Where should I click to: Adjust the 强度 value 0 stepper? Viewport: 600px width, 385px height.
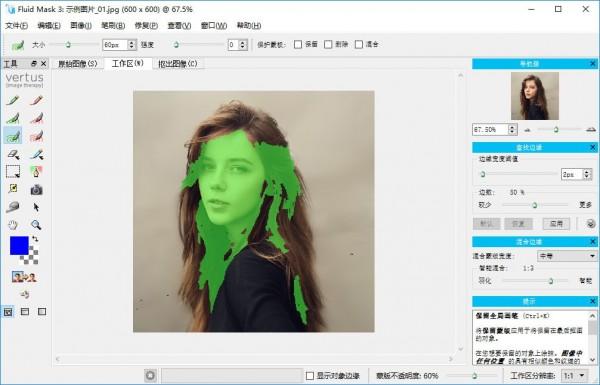pos(243,45)
